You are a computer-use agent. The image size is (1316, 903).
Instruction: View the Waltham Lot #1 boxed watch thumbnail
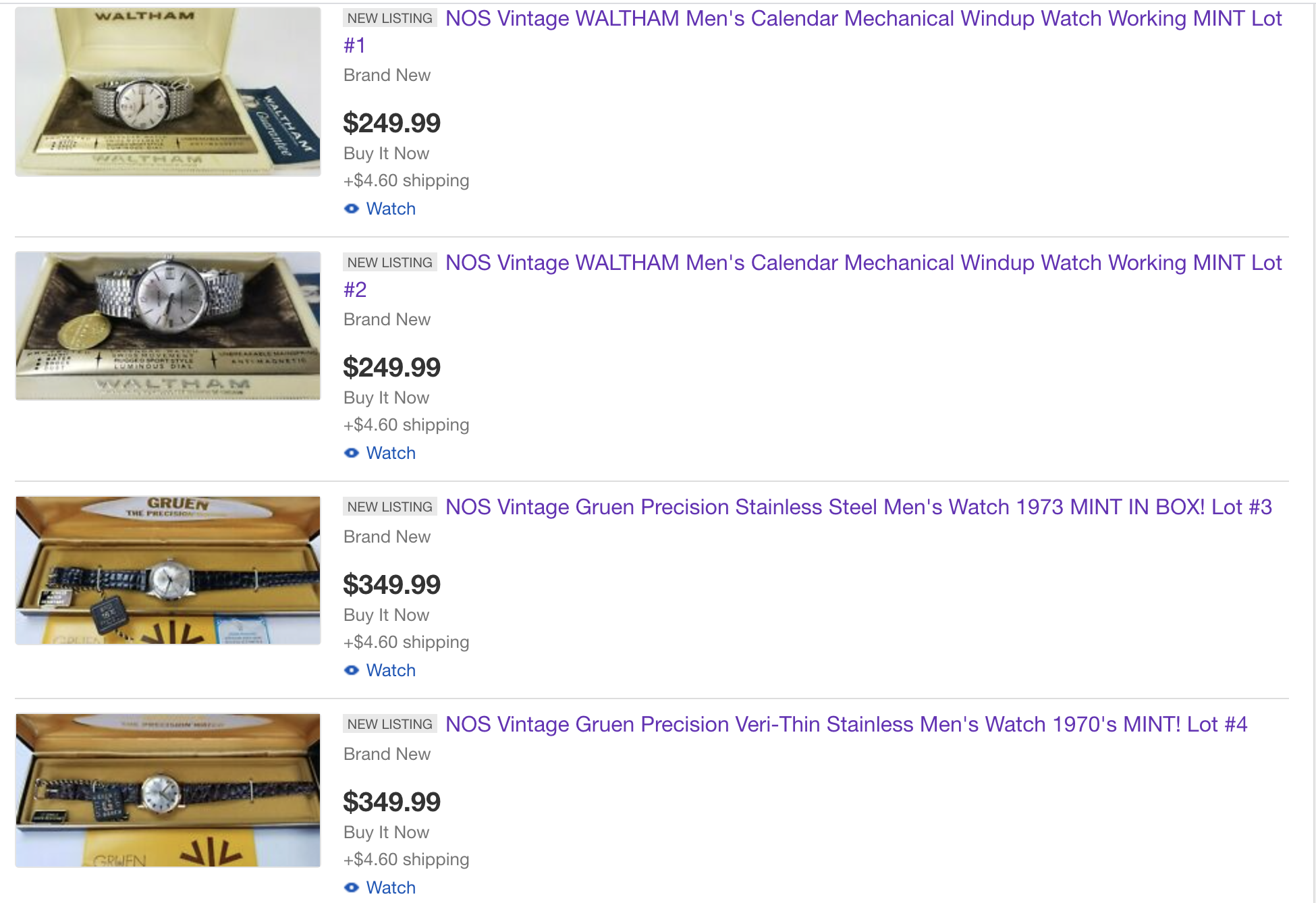[x=168, y=92]
